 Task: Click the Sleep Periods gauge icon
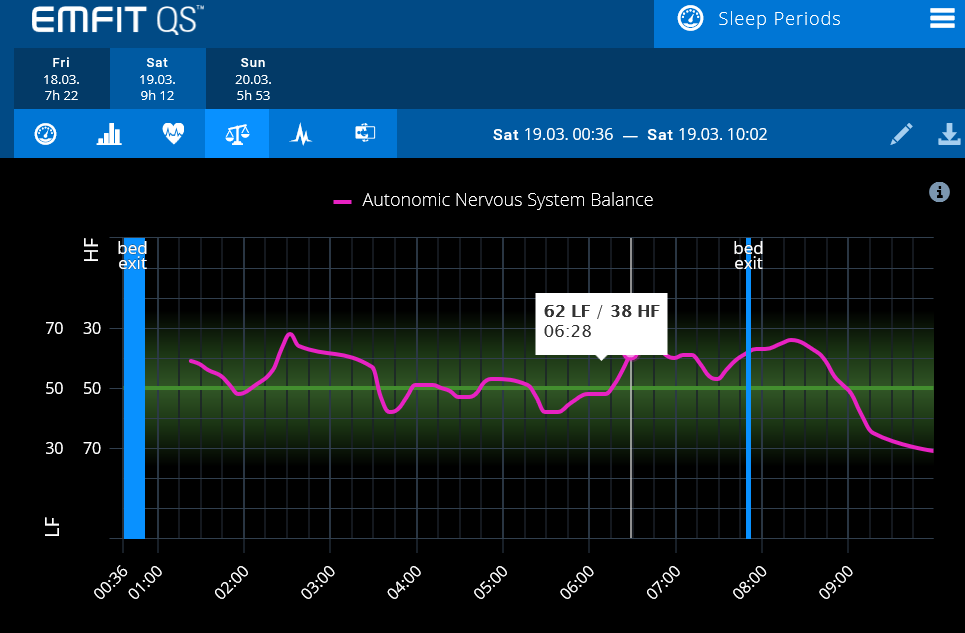tap(689, 18)
